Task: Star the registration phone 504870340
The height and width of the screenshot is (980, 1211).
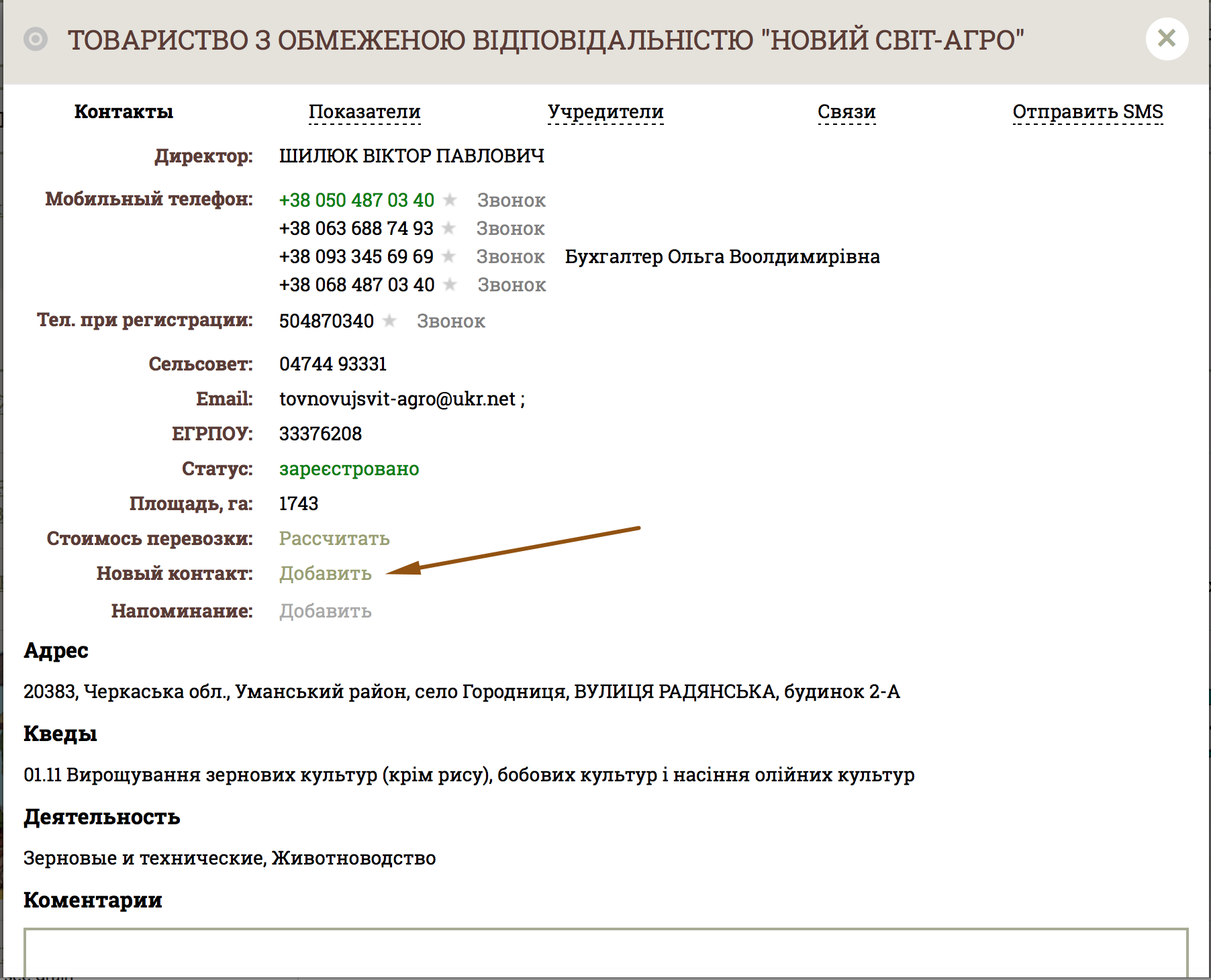Action: point(389,320)
